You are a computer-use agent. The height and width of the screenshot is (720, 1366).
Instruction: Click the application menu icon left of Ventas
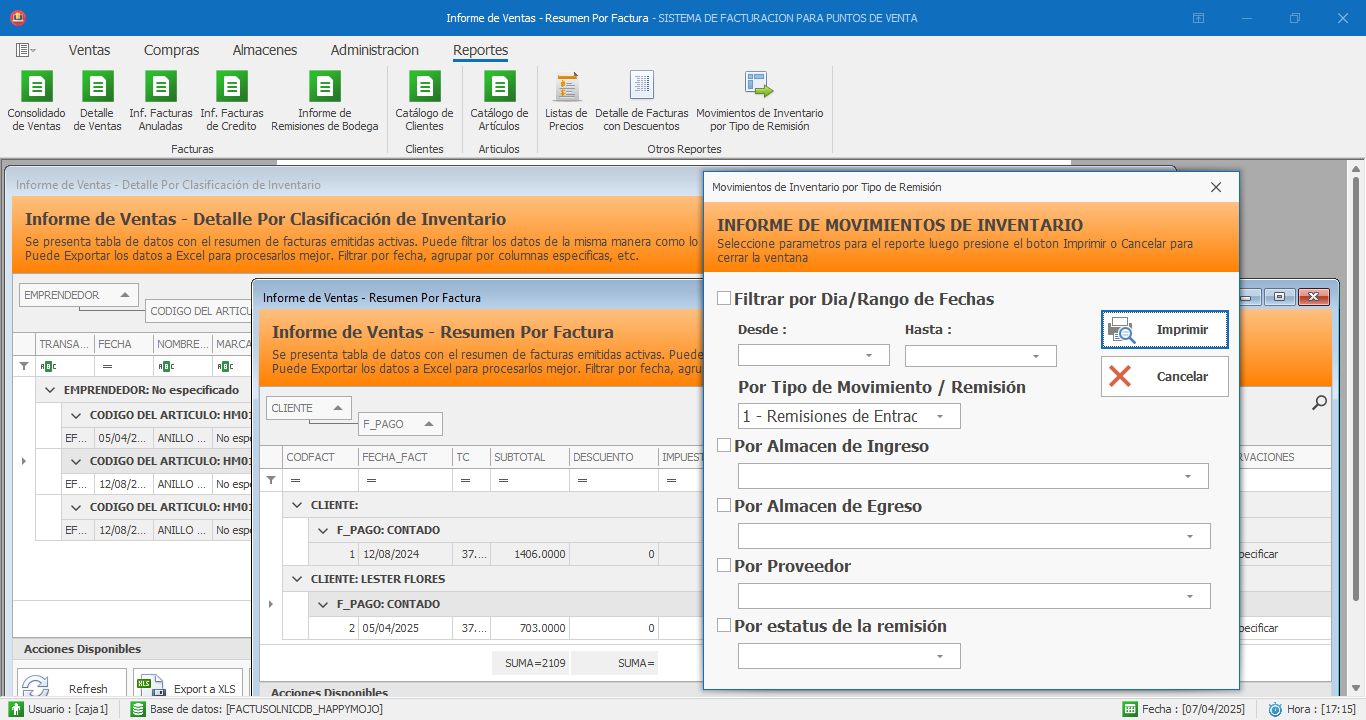tap(25, 50)
